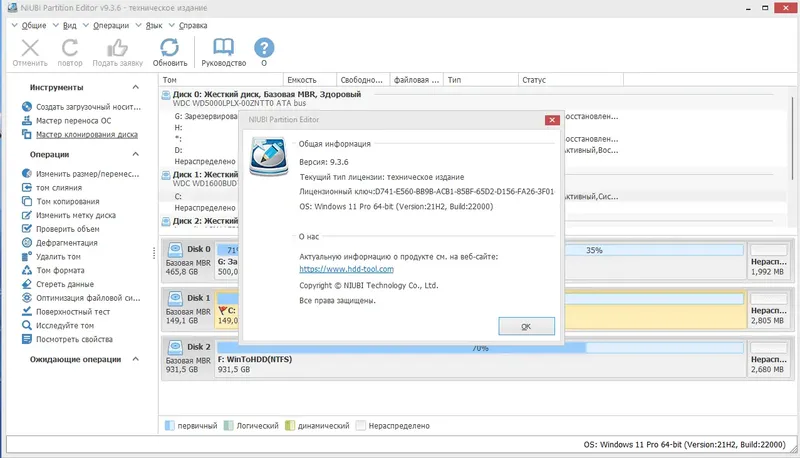Collapse the Инструменты section

136,87
